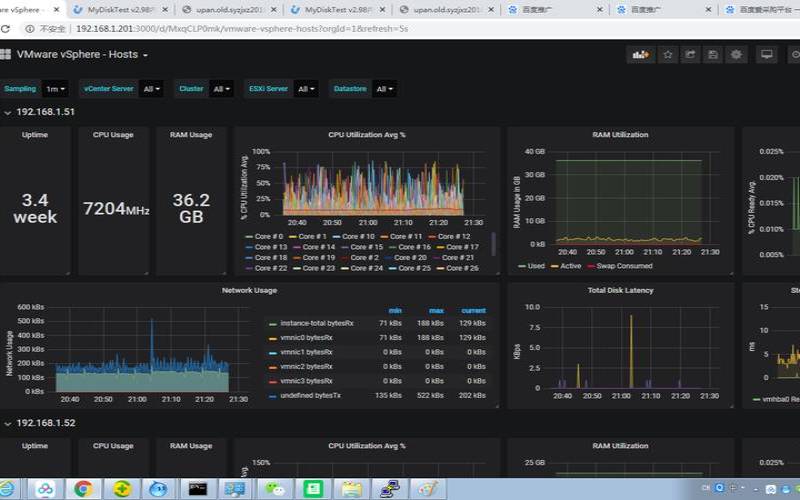The image size is (800, 500).
Task: Open Google Chrome from taskbar
Action: point(84,489)
